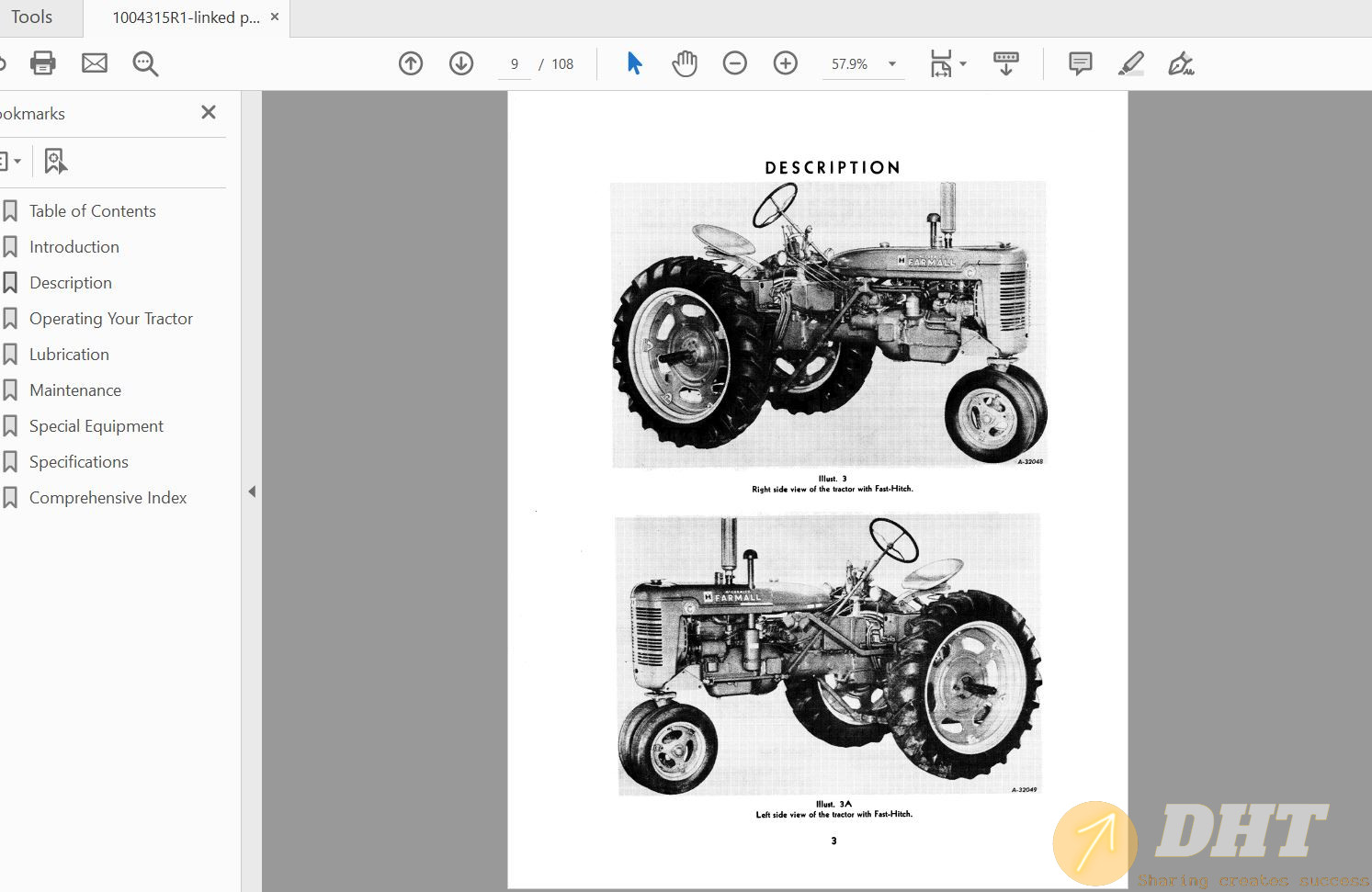This screenshot has width=1372, height=892.
Task: Open the read mode keyboard-arrow icon
Action: coord(1006,63)
